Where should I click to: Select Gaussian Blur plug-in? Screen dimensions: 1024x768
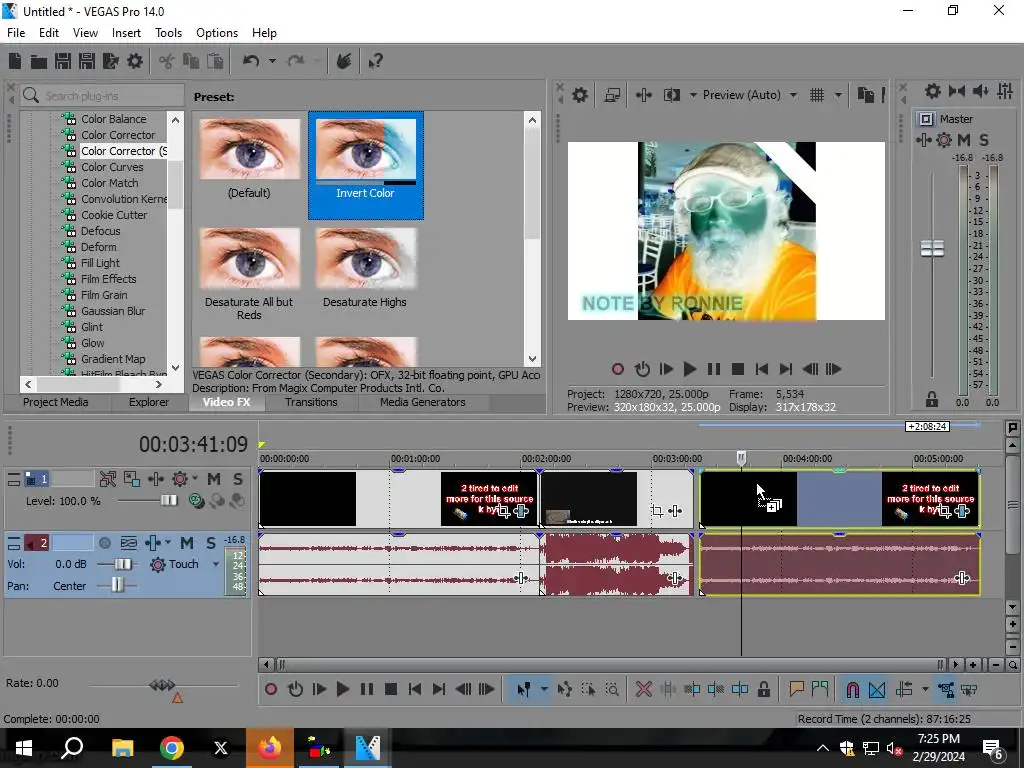coord(112,311)
